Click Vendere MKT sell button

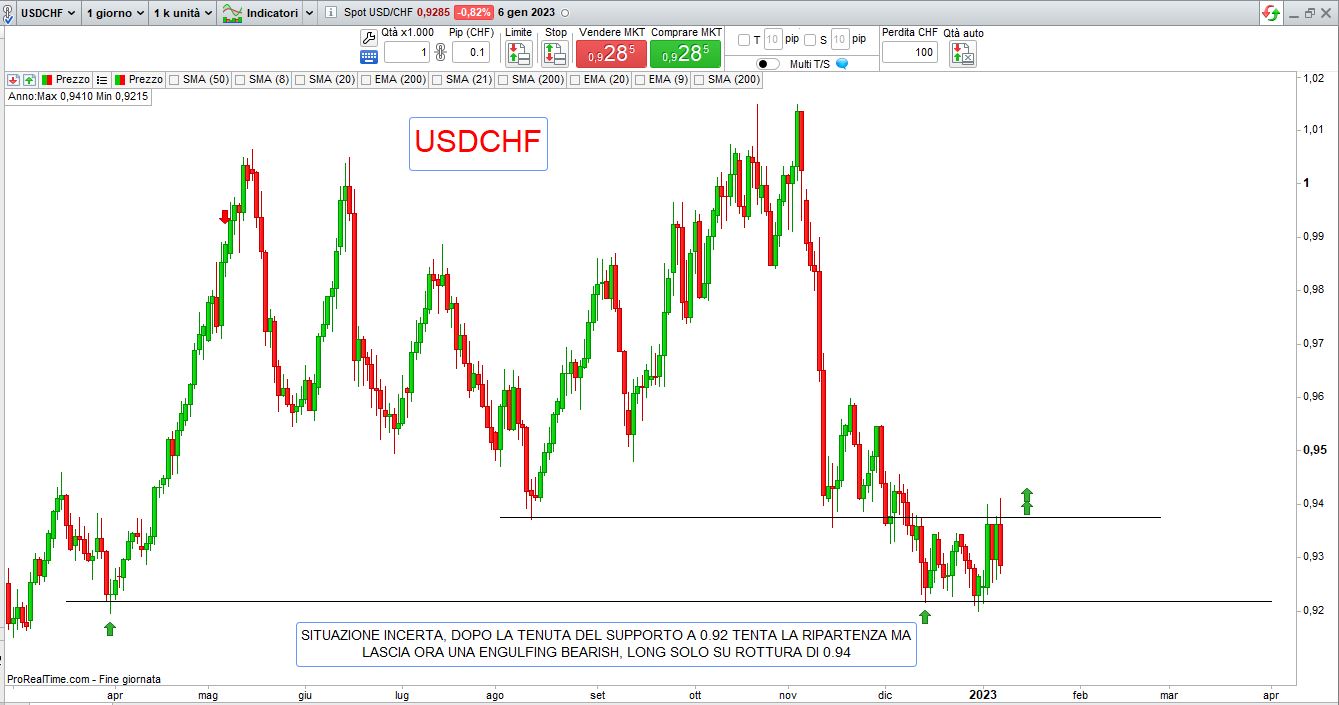click(x=612, y=53)
